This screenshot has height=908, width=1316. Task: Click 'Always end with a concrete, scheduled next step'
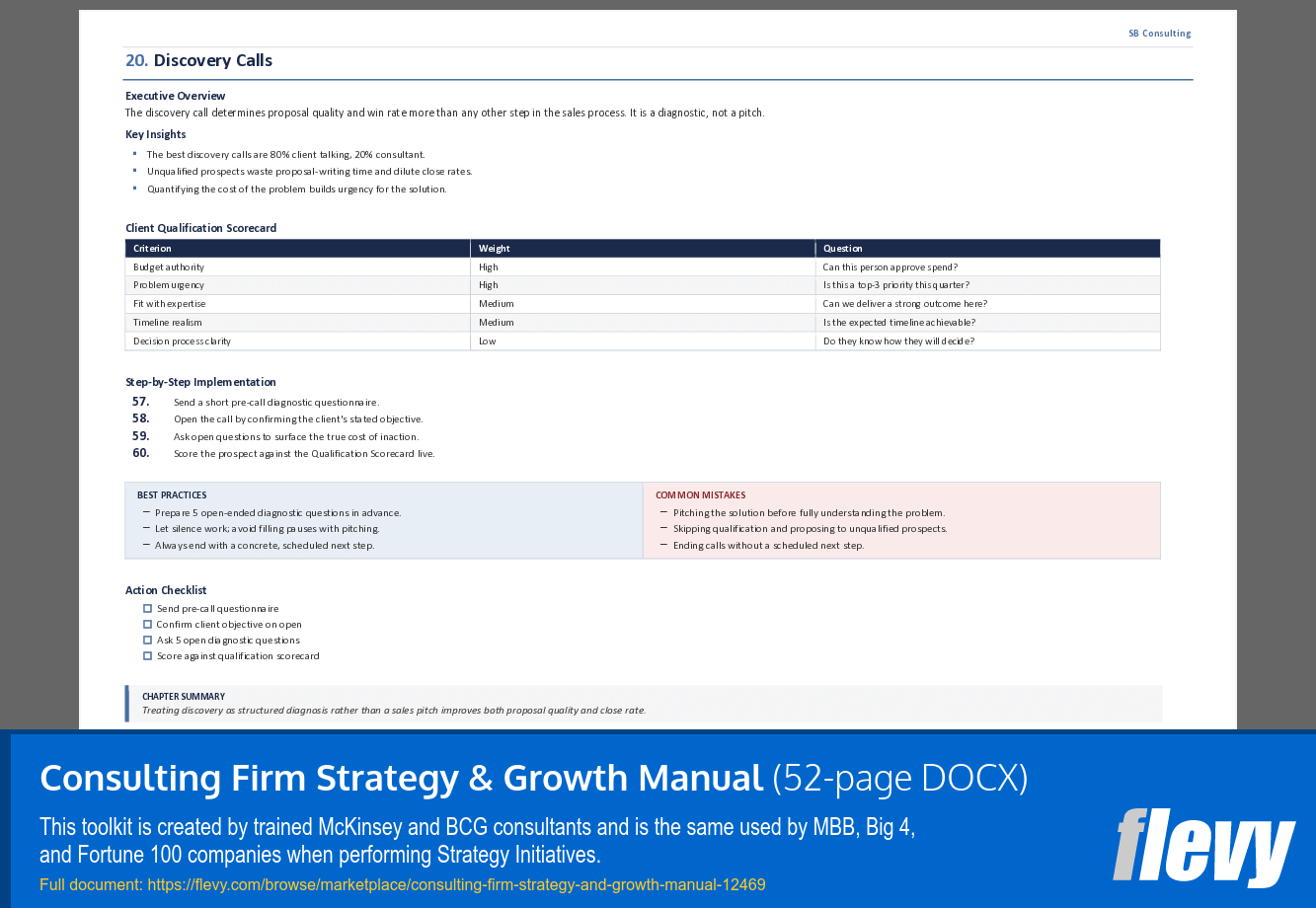point(264,546)
